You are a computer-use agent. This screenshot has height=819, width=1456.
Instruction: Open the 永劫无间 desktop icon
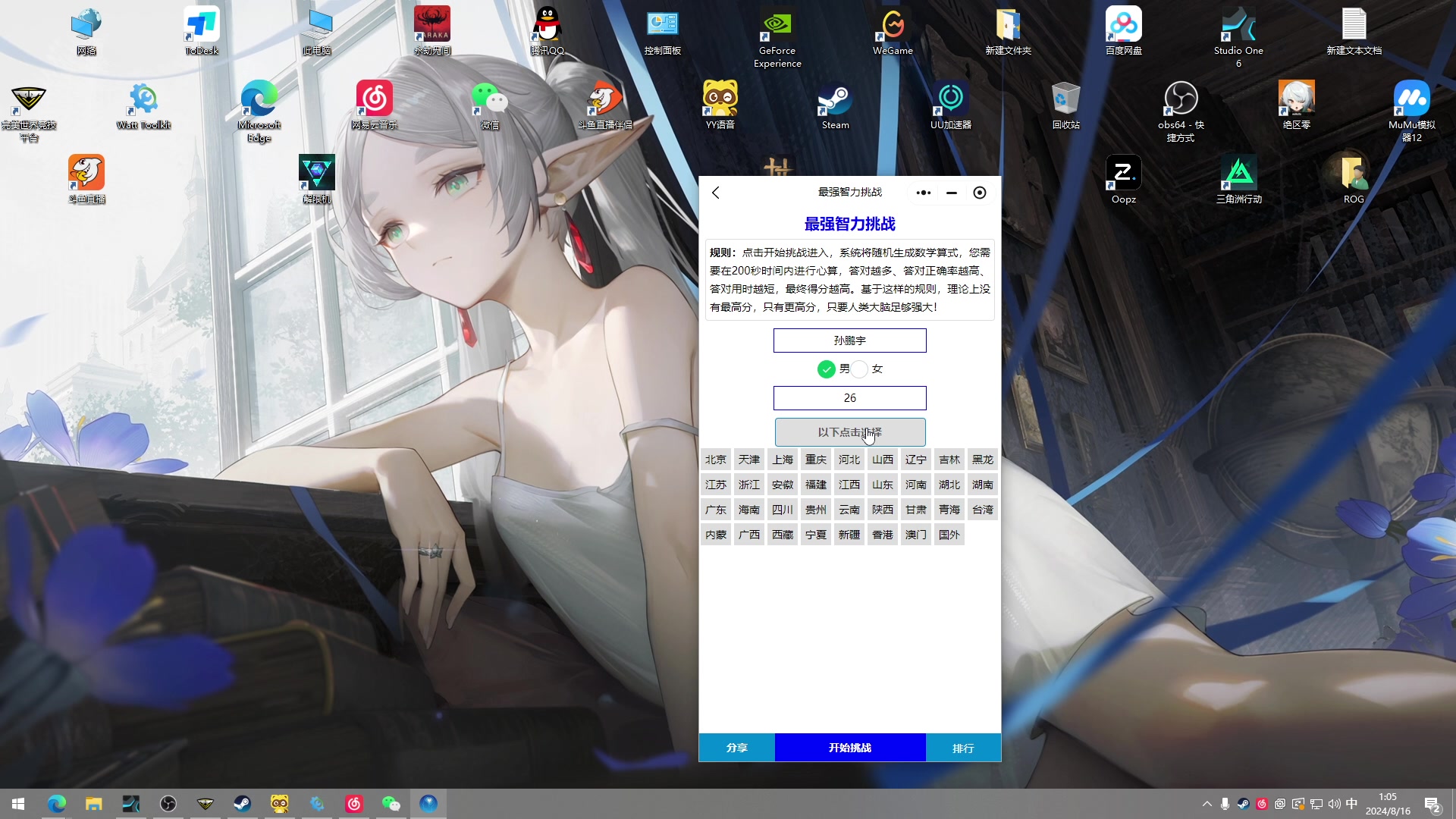pos(431,30)
